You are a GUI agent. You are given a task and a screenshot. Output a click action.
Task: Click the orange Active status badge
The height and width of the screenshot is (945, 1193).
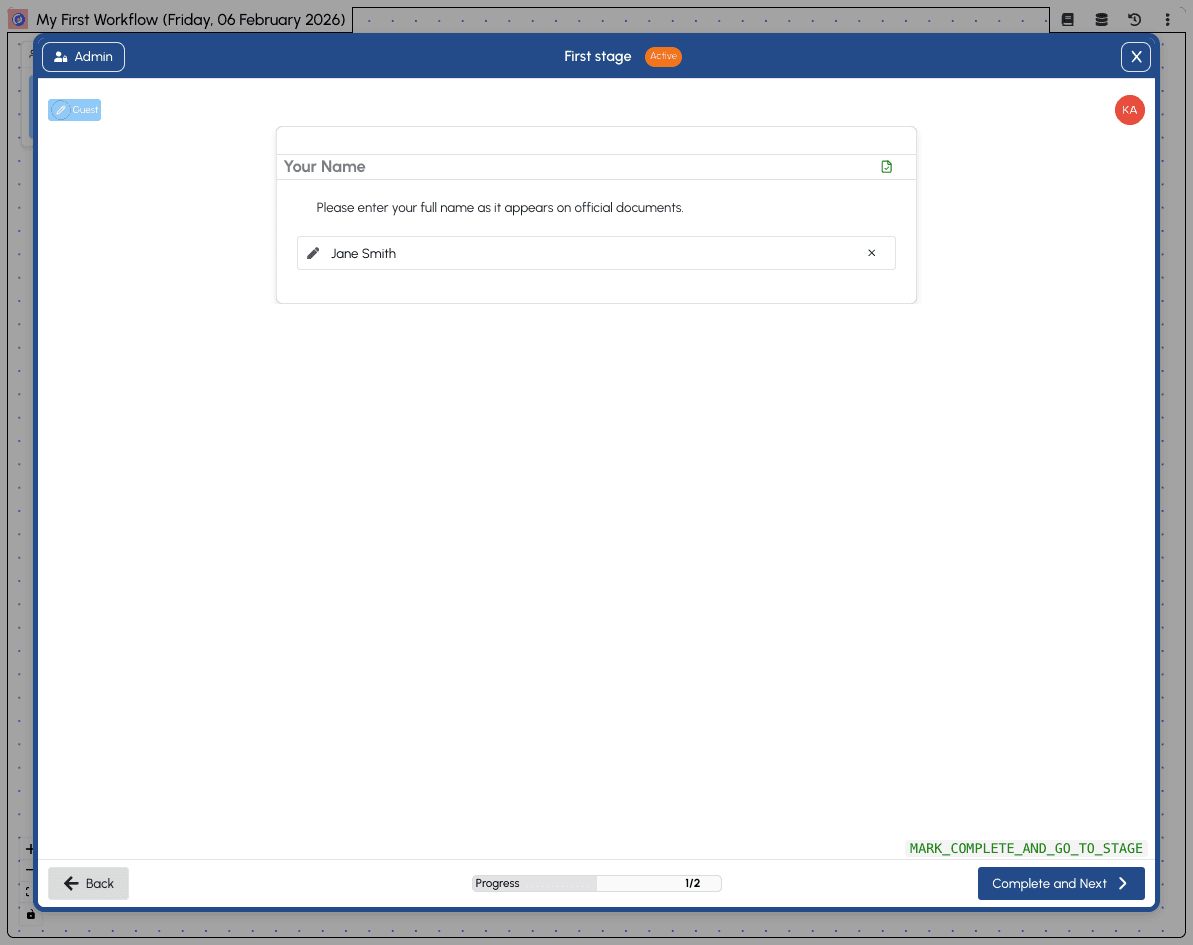(x=663, y=57)
